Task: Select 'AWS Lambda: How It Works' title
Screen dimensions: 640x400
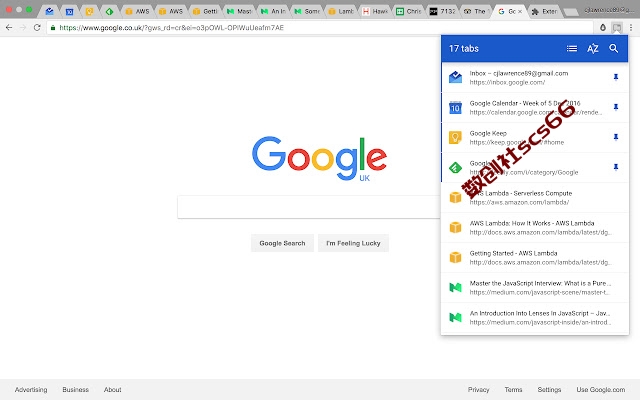Action: (x=532, y=223)
